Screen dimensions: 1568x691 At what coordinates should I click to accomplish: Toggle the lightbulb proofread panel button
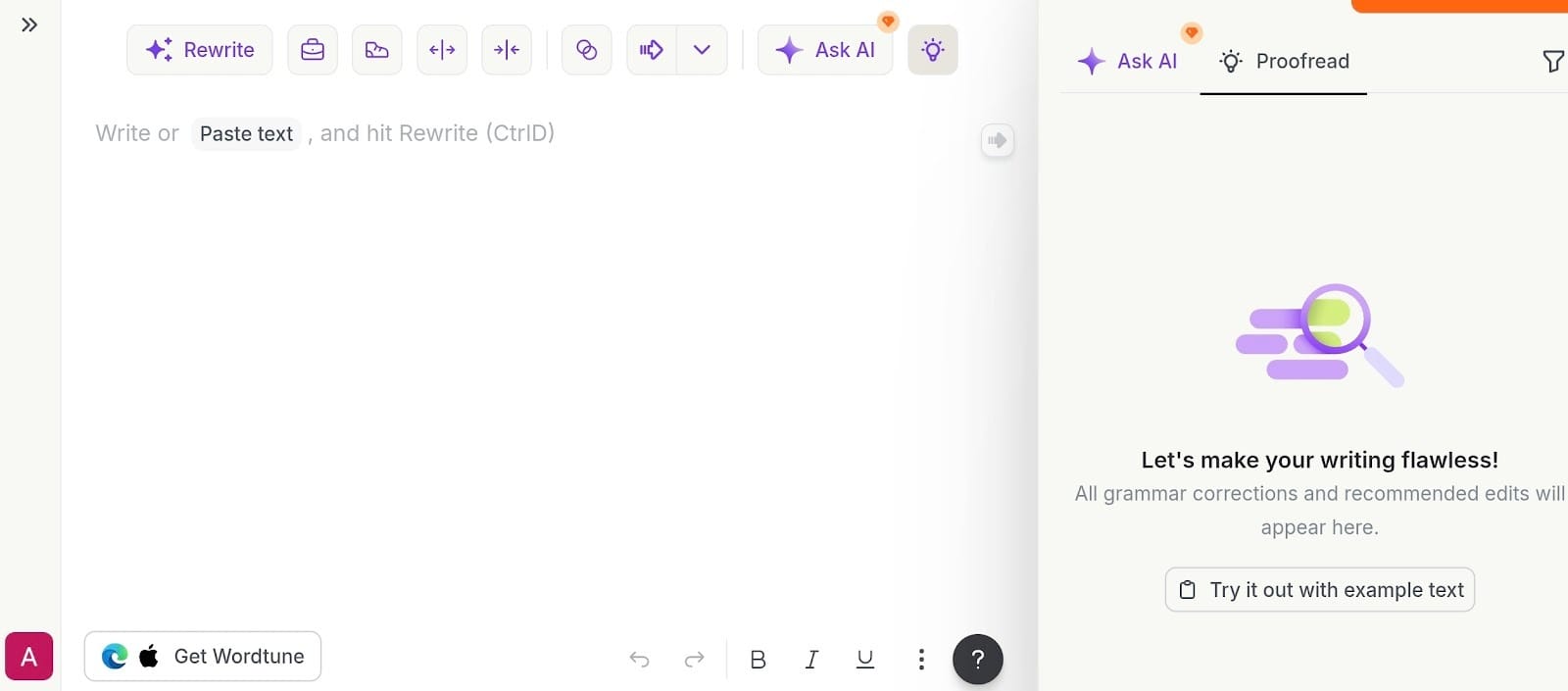(933, 50)
